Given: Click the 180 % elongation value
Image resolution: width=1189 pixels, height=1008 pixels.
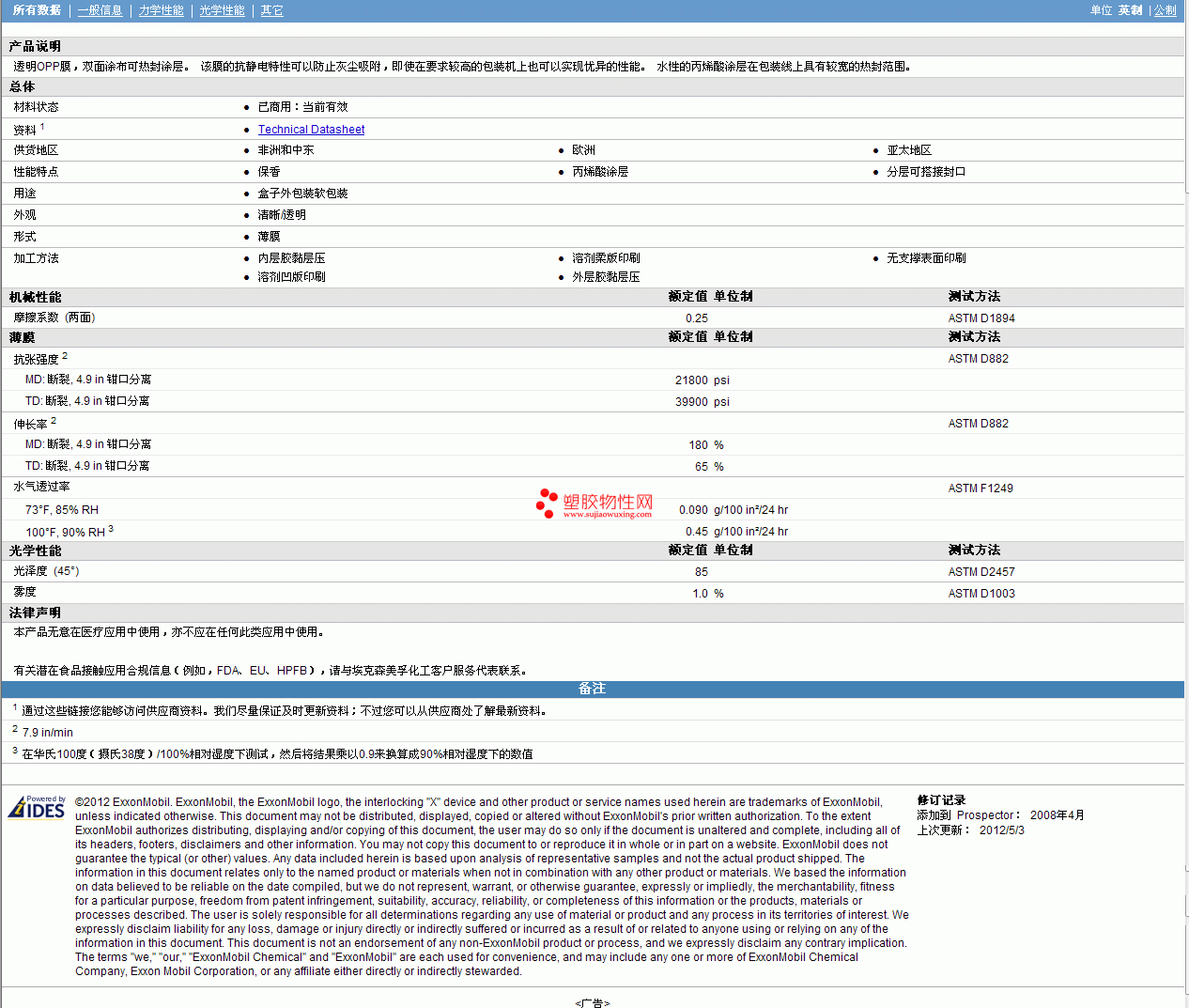Looking at the screenshot, I should click(x=706, y=445).
